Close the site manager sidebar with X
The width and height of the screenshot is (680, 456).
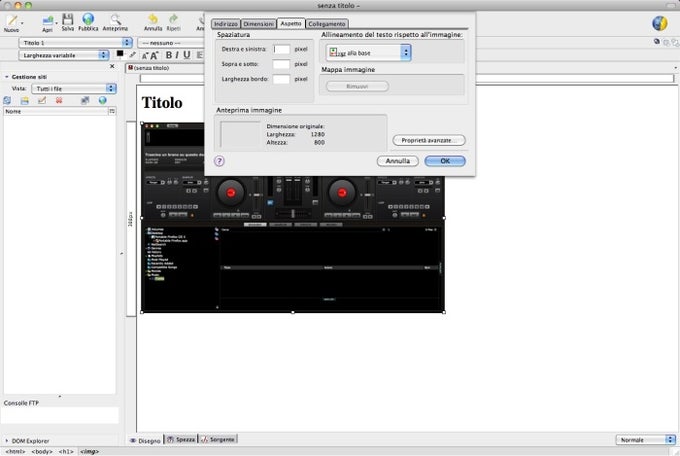point(112,66)
